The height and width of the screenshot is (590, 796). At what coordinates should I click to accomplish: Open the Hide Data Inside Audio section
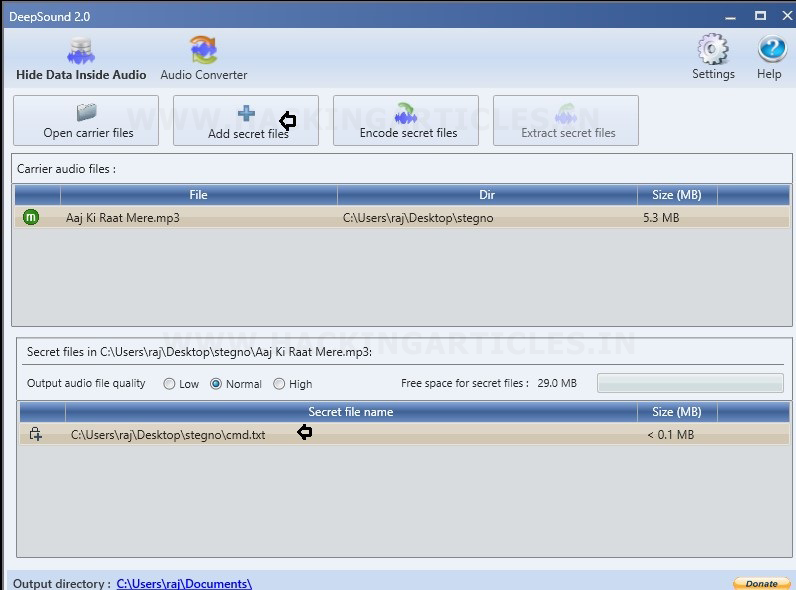tap(81, 59)
